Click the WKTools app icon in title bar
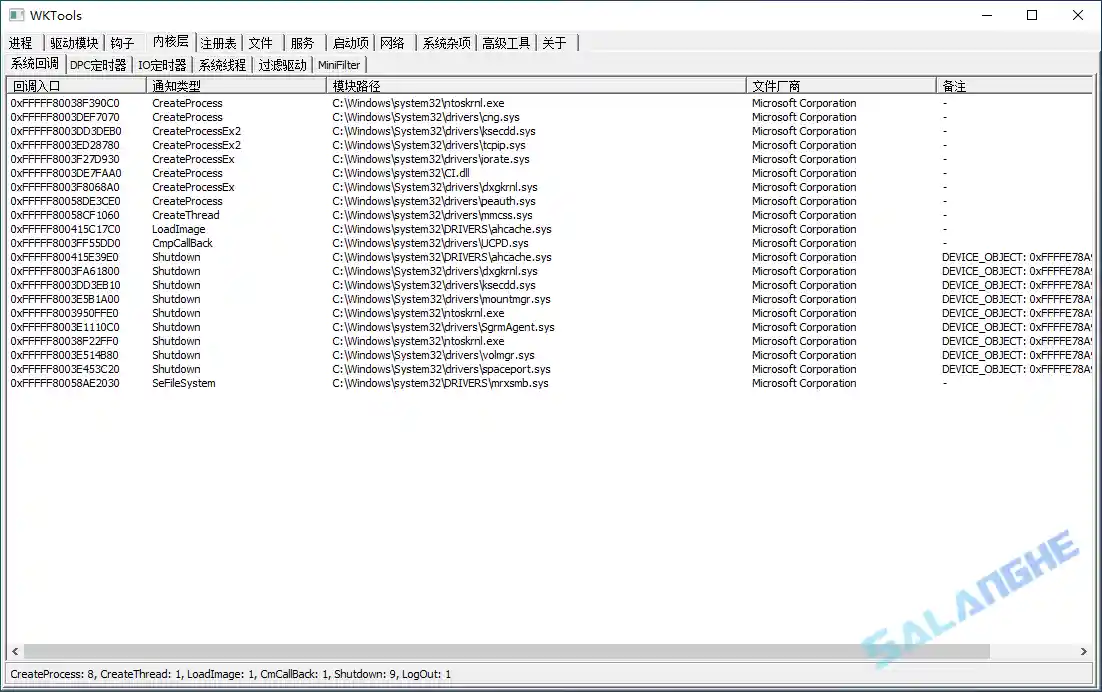 pos(16,15)
